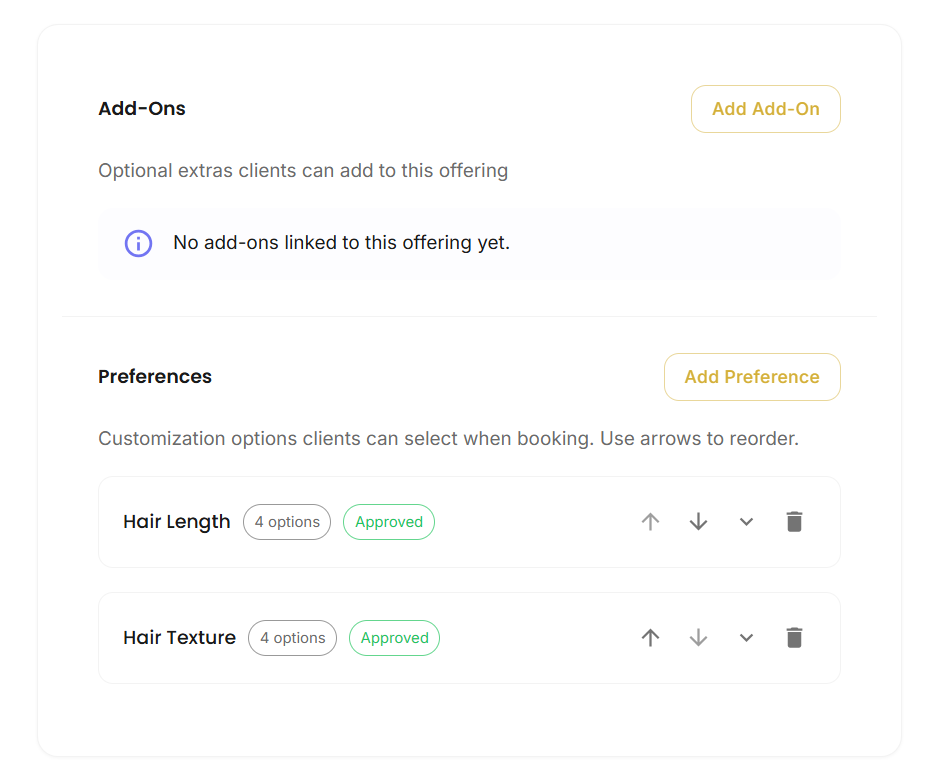
Task: Move Hair Texture up with the arrow
Action: [x=650, y=638]
